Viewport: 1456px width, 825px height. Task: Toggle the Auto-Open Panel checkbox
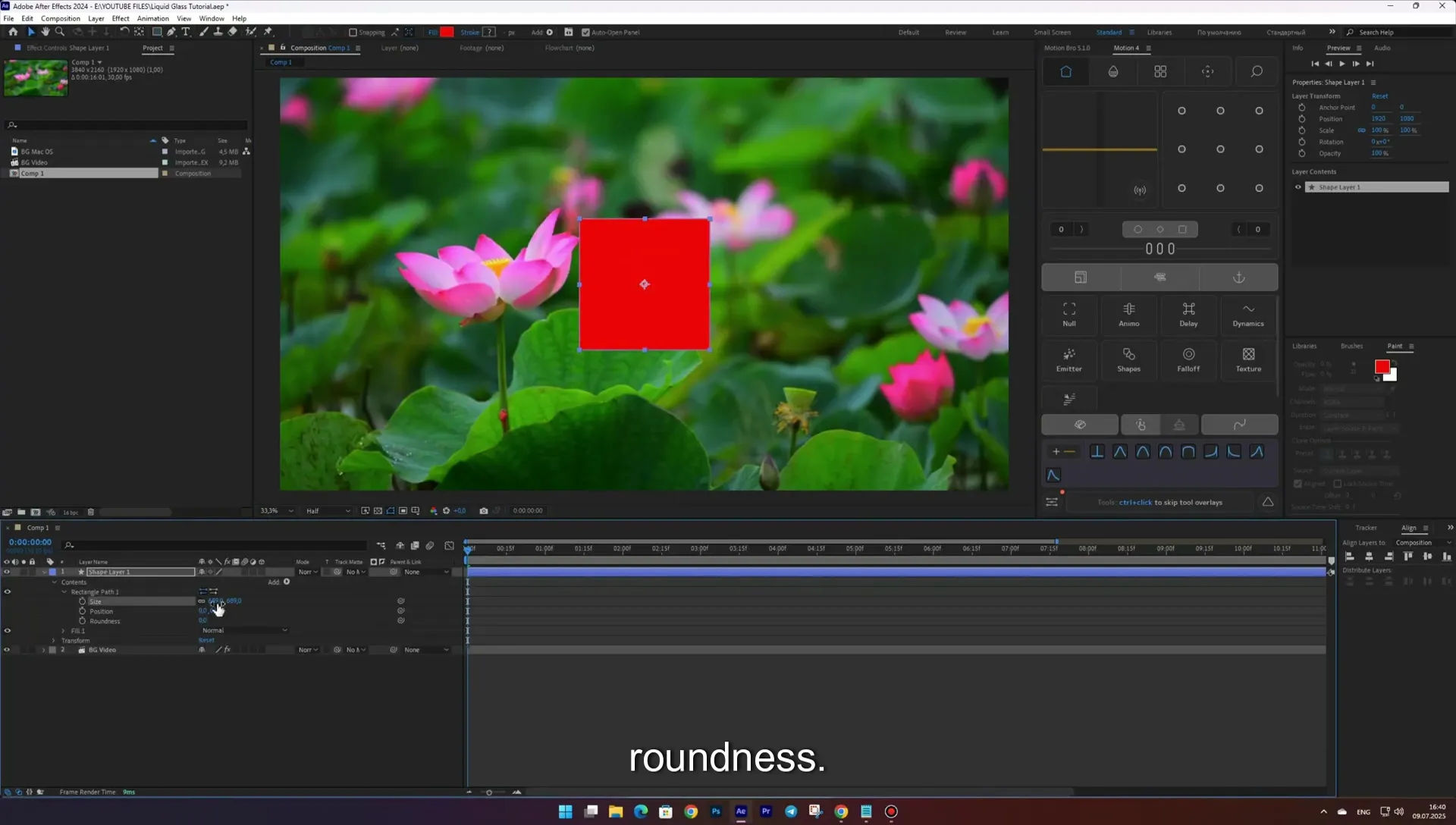[585, 33]
